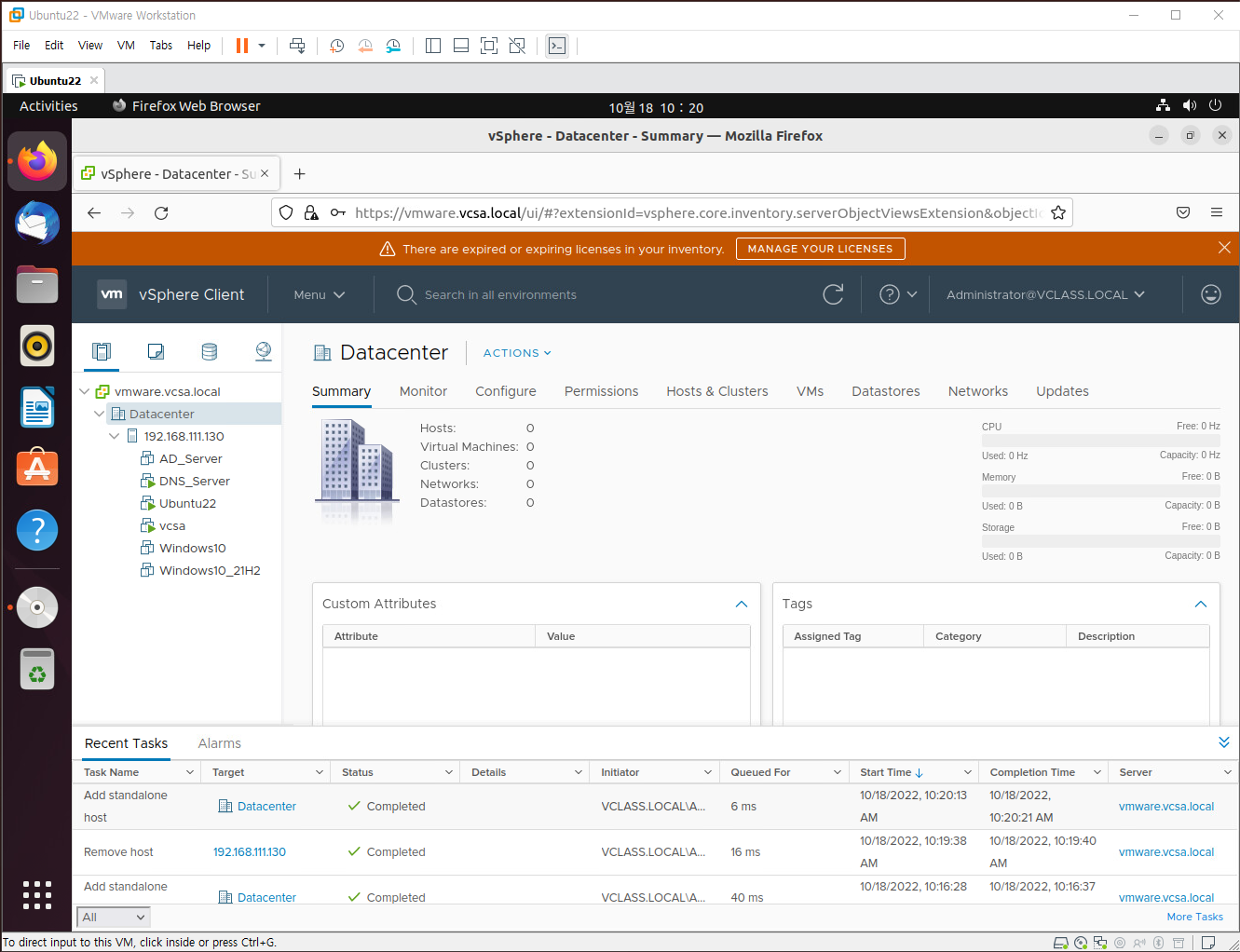Show Applications grid in Ubuntu dock
Screen dimensions: 1240x952
click(37, 894)
